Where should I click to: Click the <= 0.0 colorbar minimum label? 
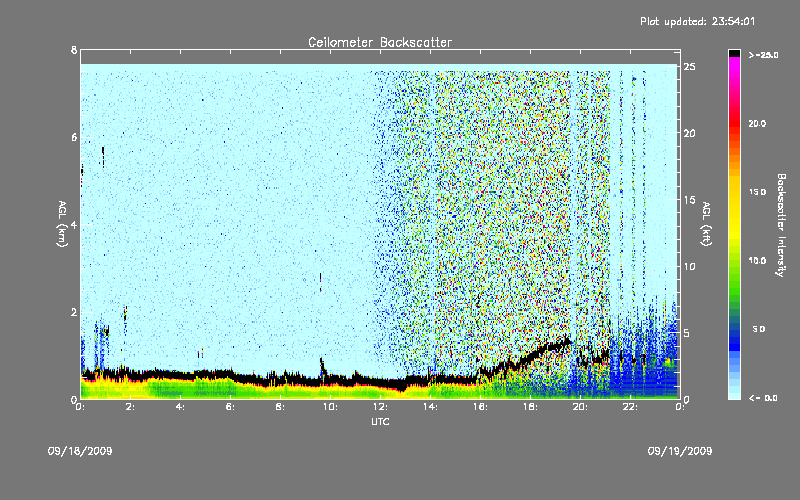[x=763, y=398]
